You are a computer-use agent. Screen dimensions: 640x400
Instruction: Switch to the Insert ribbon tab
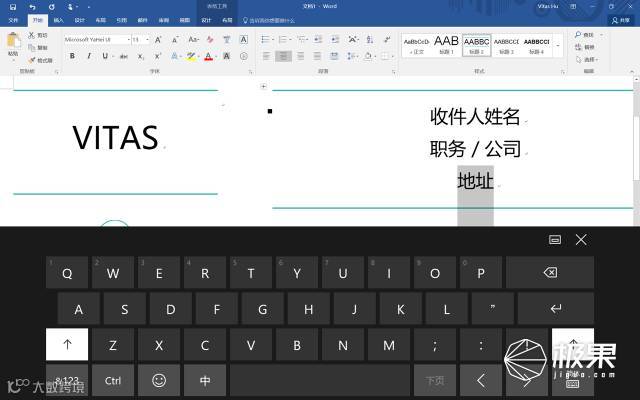(59, 20)
